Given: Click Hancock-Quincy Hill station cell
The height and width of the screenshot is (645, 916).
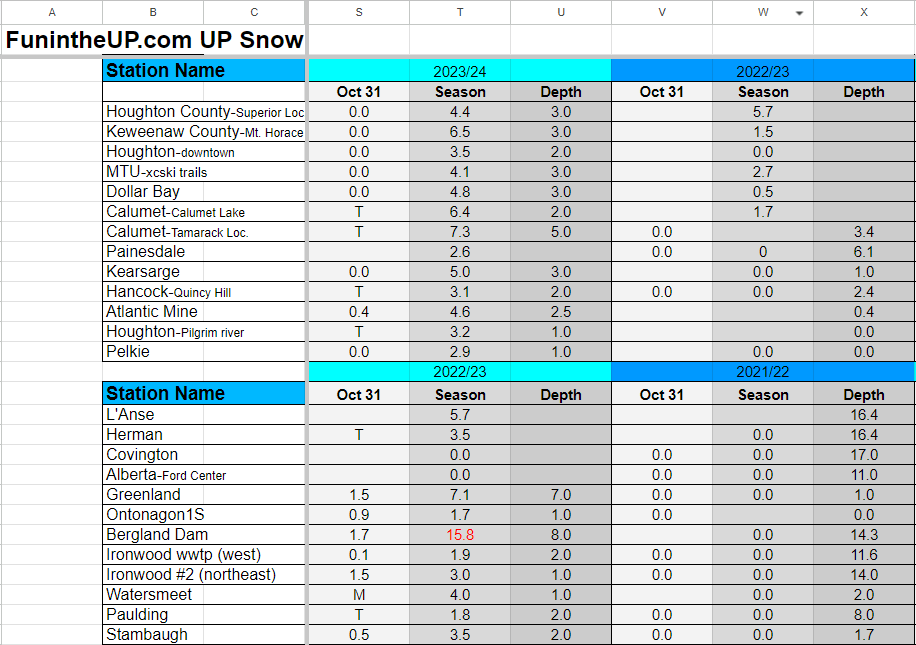Looking at the screenshot, I should tap(204, 292).
